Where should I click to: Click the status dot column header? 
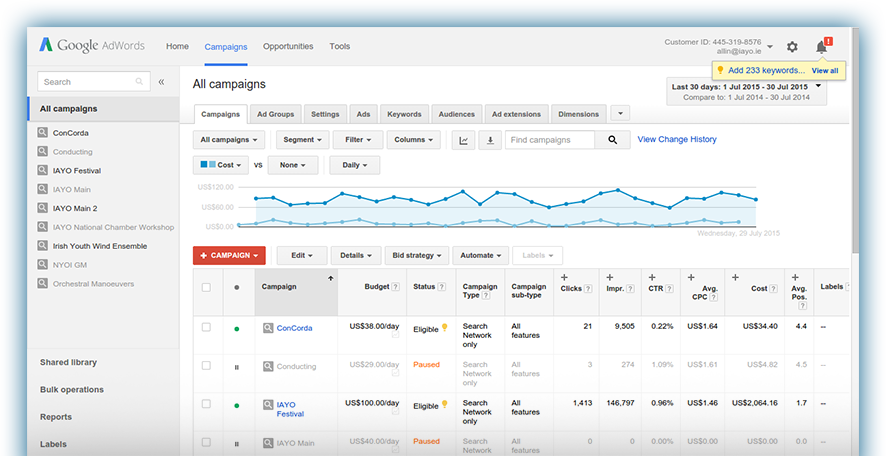[237, 288]
